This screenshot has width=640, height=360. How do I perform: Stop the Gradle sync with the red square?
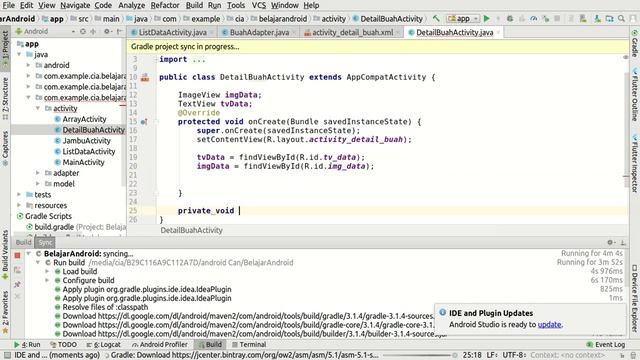18,256
